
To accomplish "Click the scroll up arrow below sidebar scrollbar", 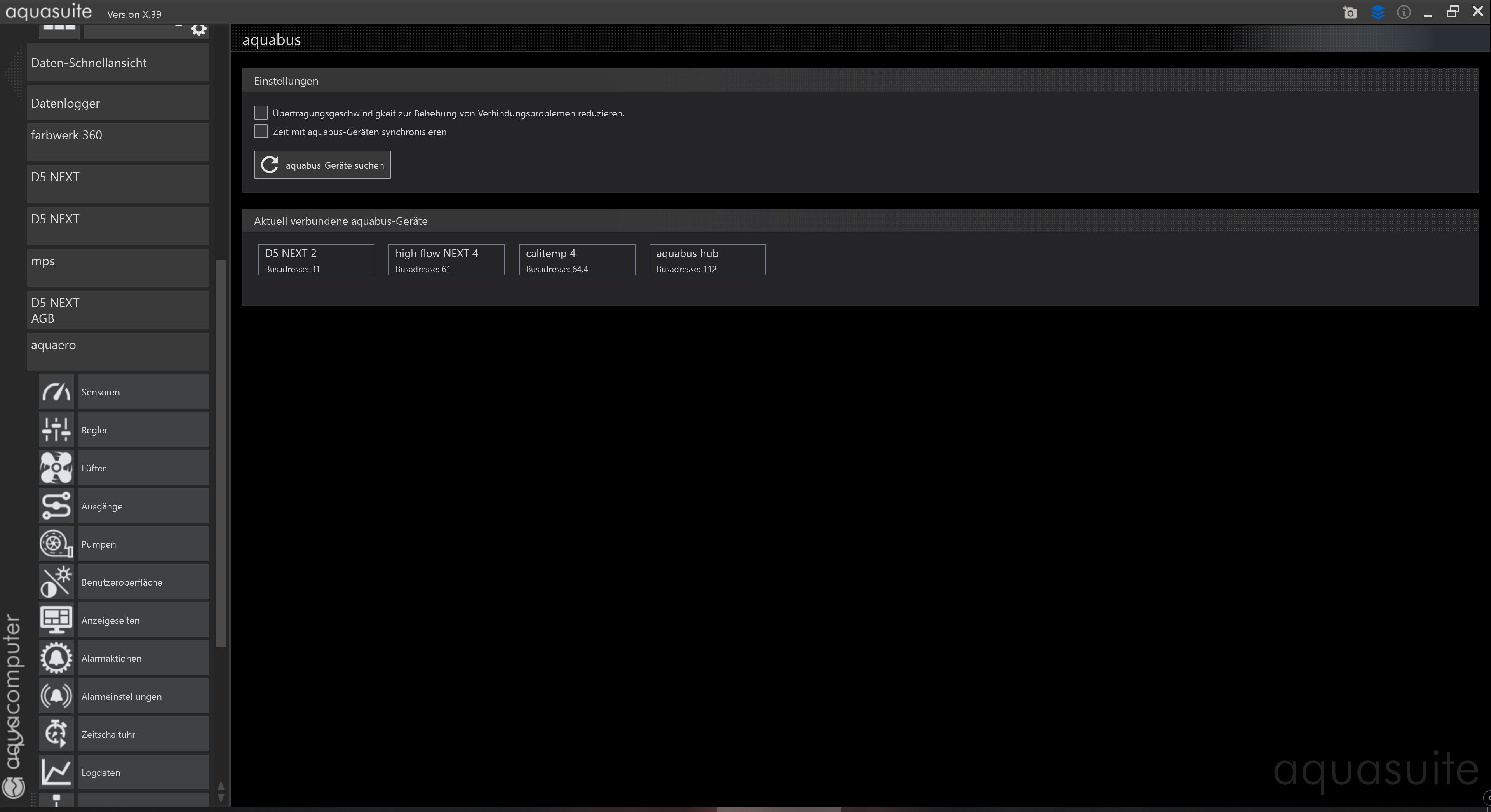I will click(x=221, y=785).
